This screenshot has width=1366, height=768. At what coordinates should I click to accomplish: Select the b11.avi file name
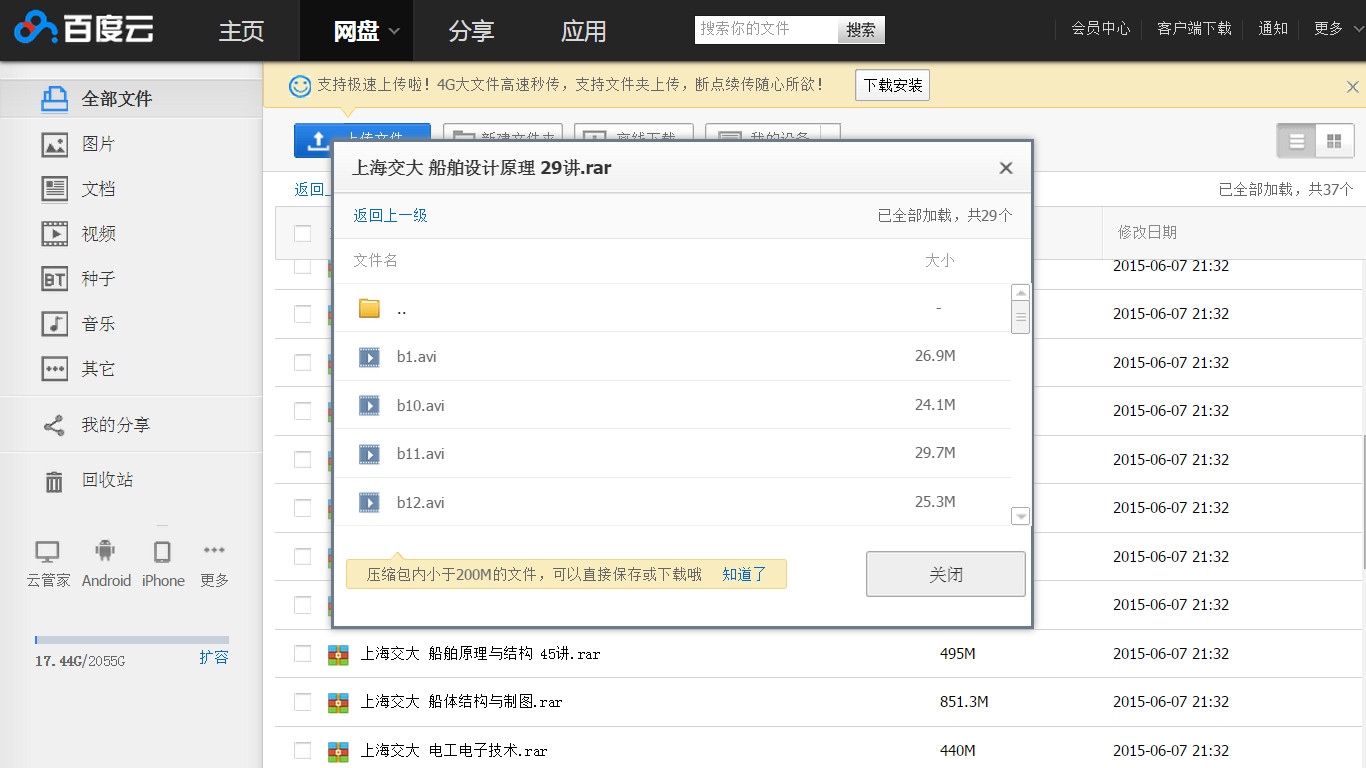tap(420, 454)
